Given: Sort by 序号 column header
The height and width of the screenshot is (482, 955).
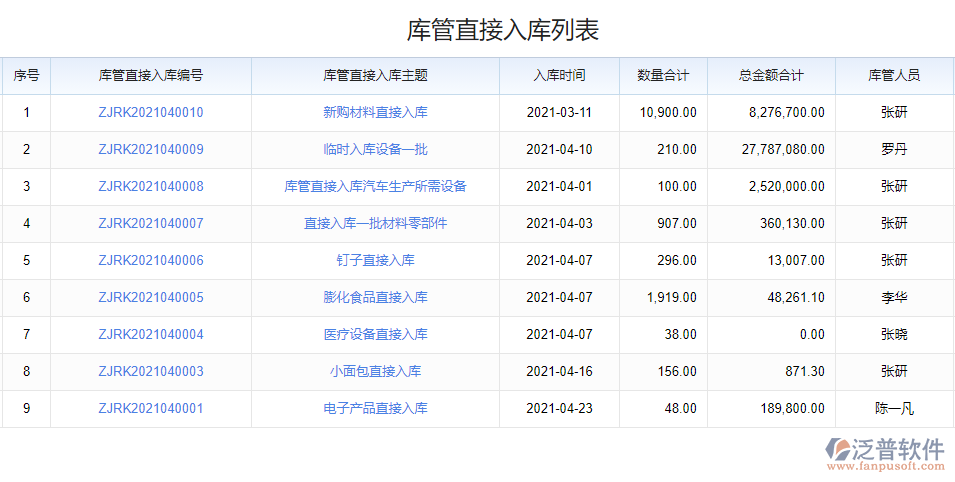Looking at the screenshot, I should click(26, 76).
